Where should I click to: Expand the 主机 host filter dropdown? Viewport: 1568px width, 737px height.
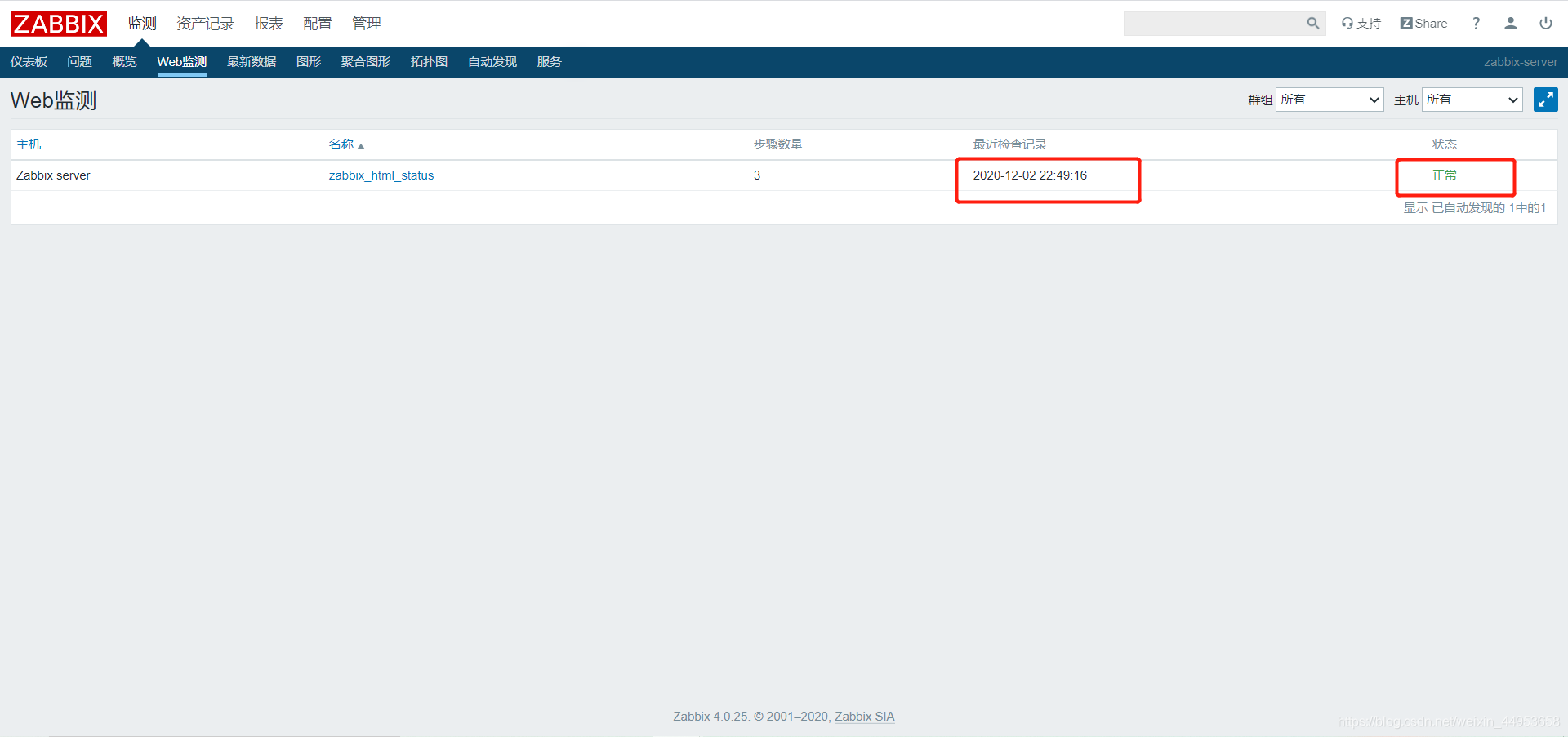pos(1472,100)
